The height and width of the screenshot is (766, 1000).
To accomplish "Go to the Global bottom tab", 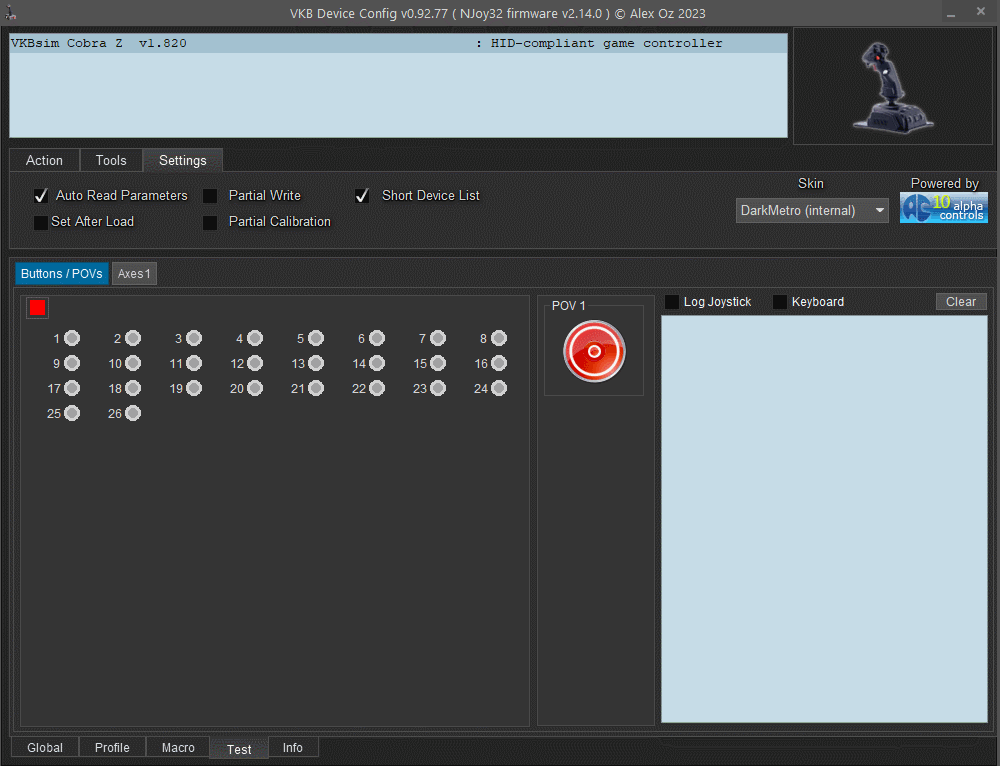I will click(45, 748).
